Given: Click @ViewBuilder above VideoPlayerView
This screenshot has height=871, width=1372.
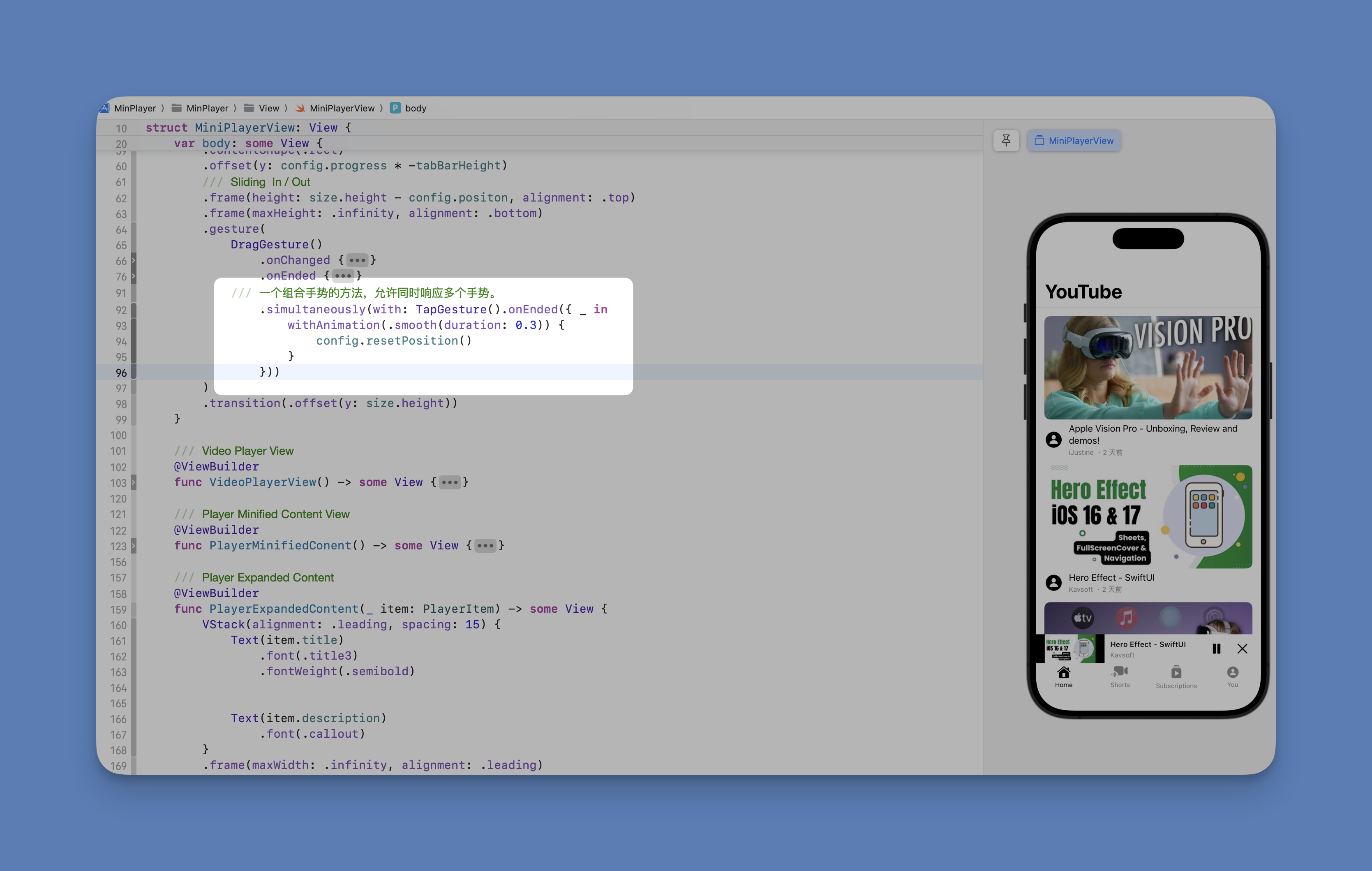Looking at the screenshot, I should [x=217, y=467].
